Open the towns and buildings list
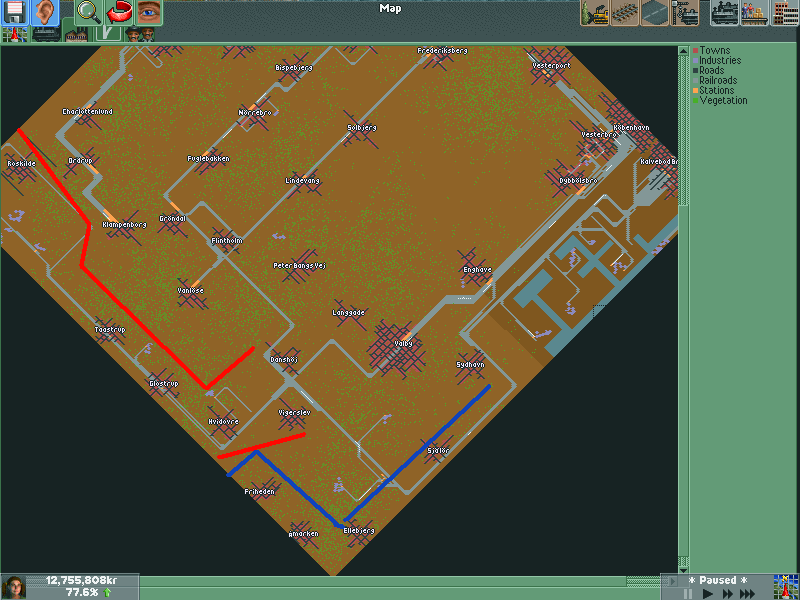Screen dimensions: 800x600 click(785, 12)
